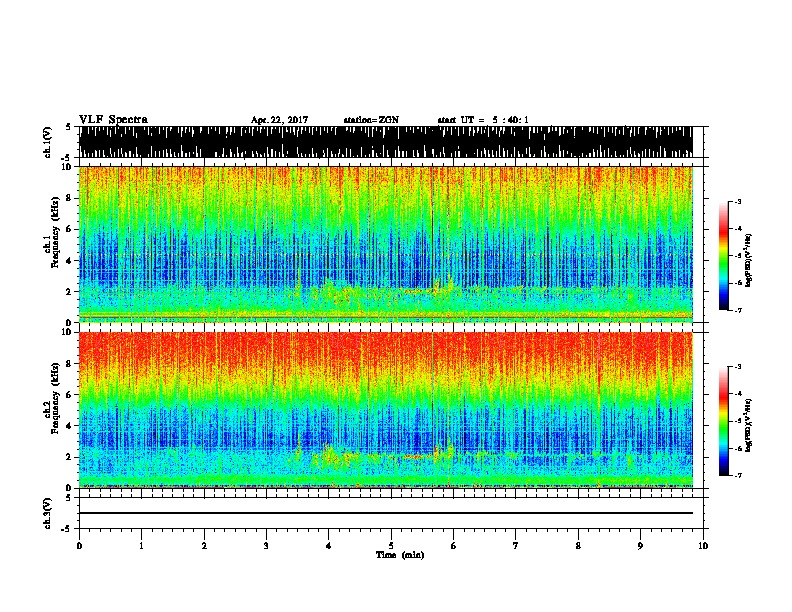Click the ch.1 'Frequency (kHz)' axis label
Image resolution: width=792 pixels, height=612 pixels.
click(56, 232)
